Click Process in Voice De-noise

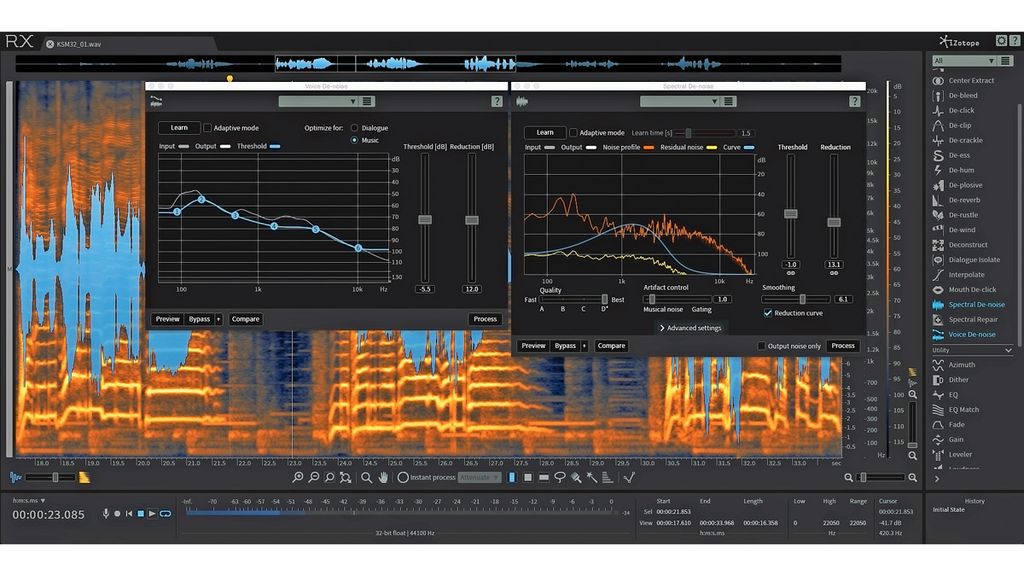(485, 319)
